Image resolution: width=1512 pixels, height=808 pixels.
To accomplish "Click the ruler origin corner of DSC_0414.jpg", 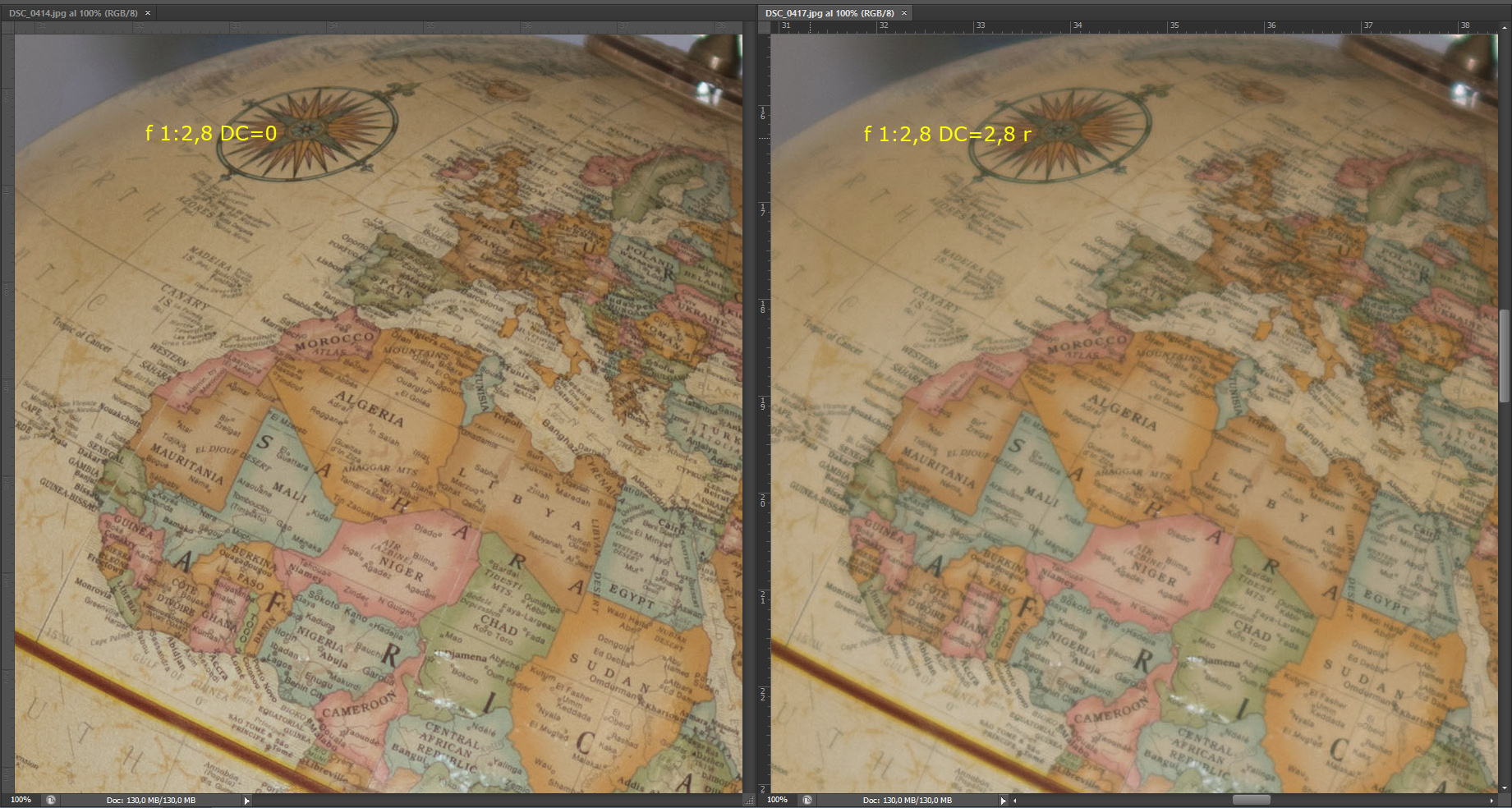I will tap(7, 27).
